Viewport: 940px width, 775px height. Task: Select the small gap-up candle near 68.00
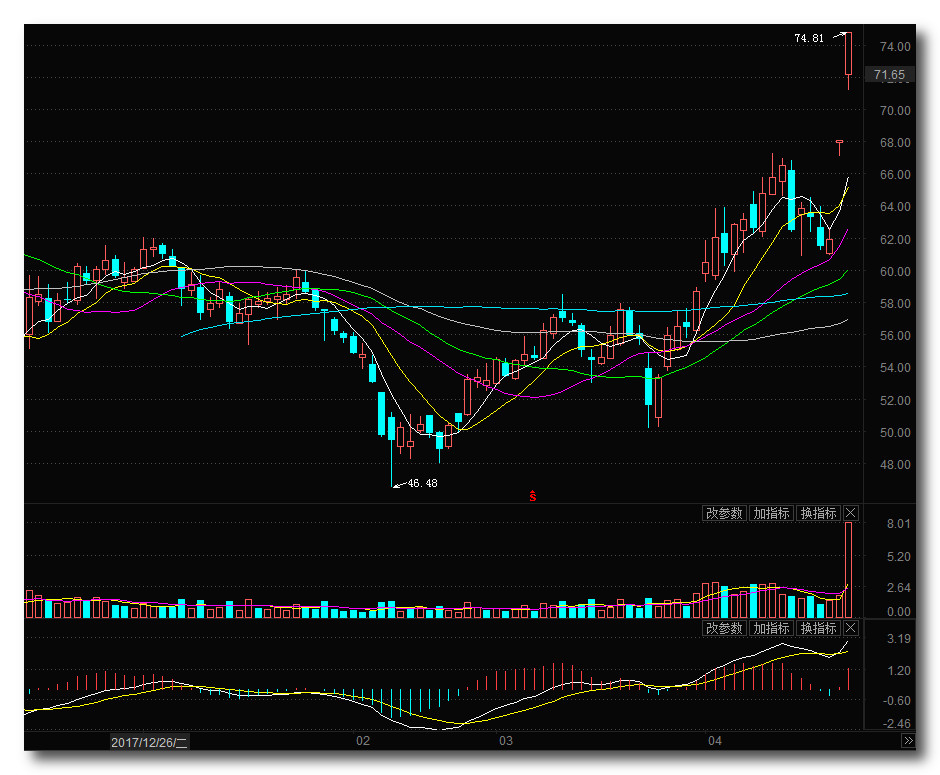pos(839,143)
